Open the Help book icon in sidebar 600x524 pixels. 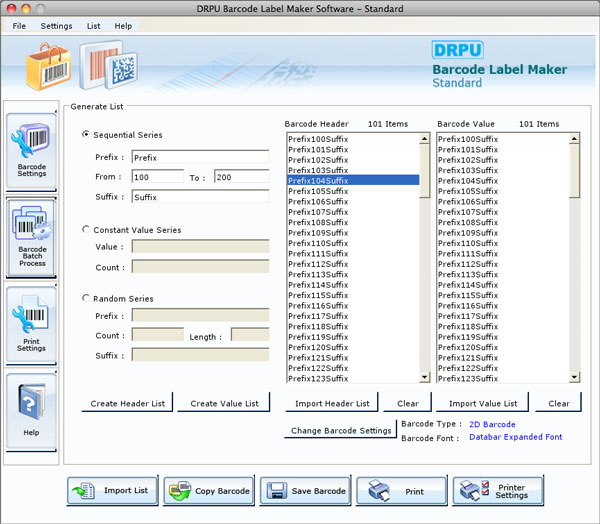pos(31,411)
